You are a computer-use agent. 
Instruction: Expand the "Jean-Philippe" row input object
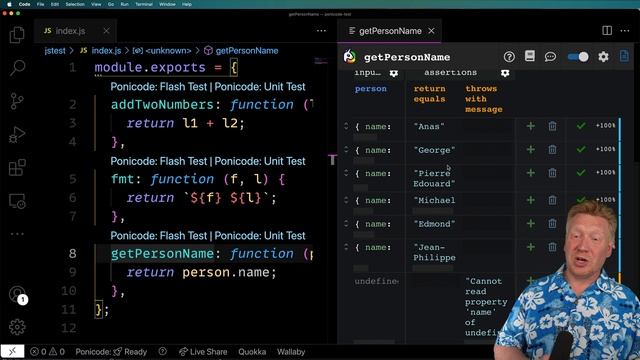(346, 247)
